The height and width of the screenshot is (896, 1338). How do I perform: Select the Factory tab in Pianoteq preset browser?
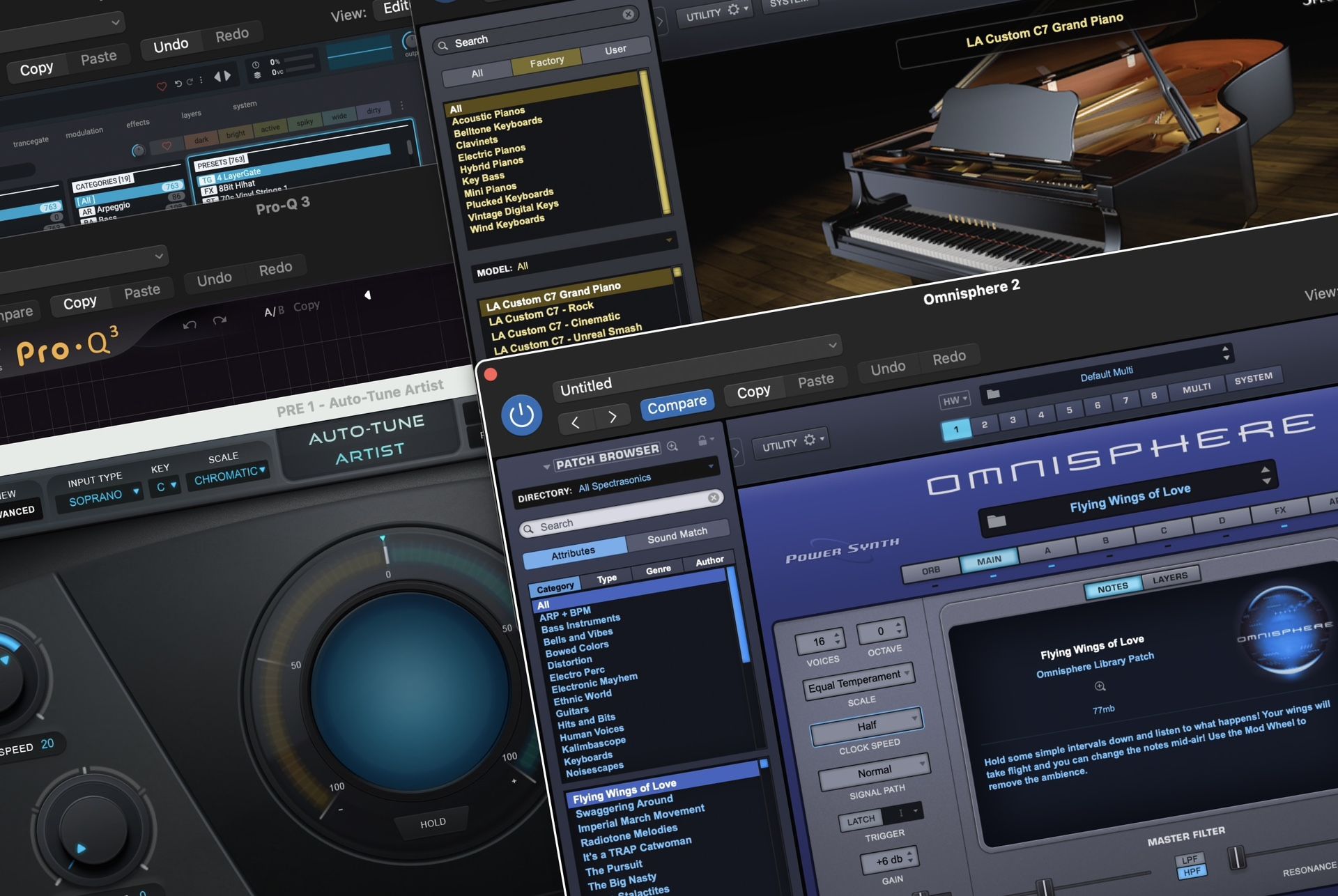tap(548, 63)
